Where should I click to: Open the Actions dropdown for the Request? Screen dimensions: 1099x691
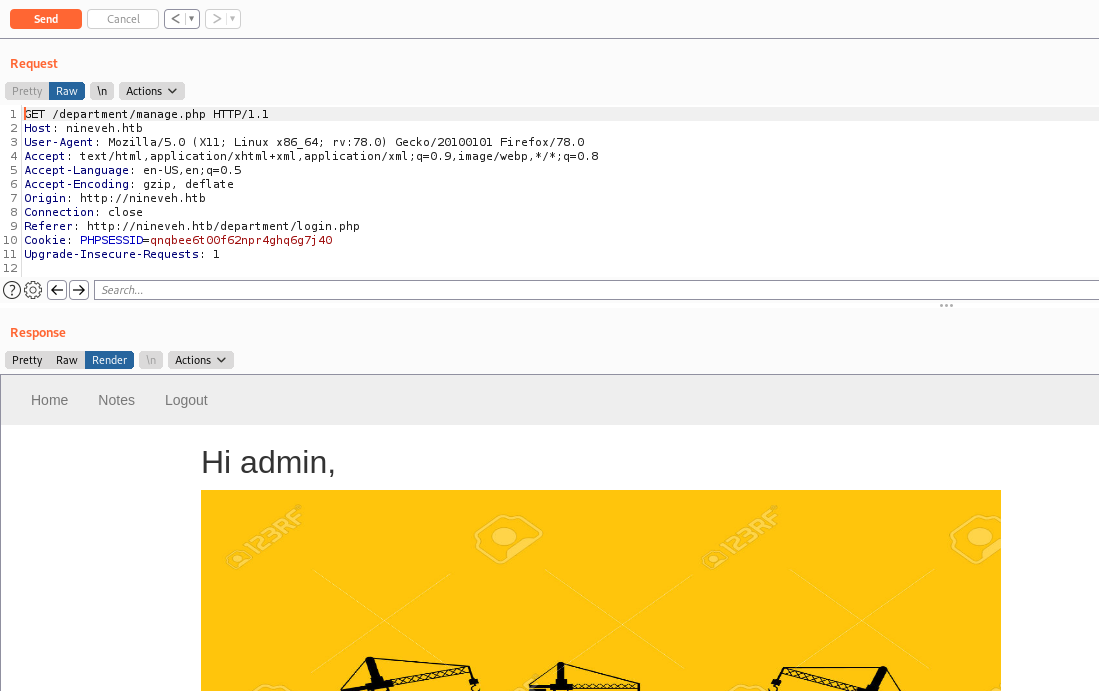click(151, 90)
